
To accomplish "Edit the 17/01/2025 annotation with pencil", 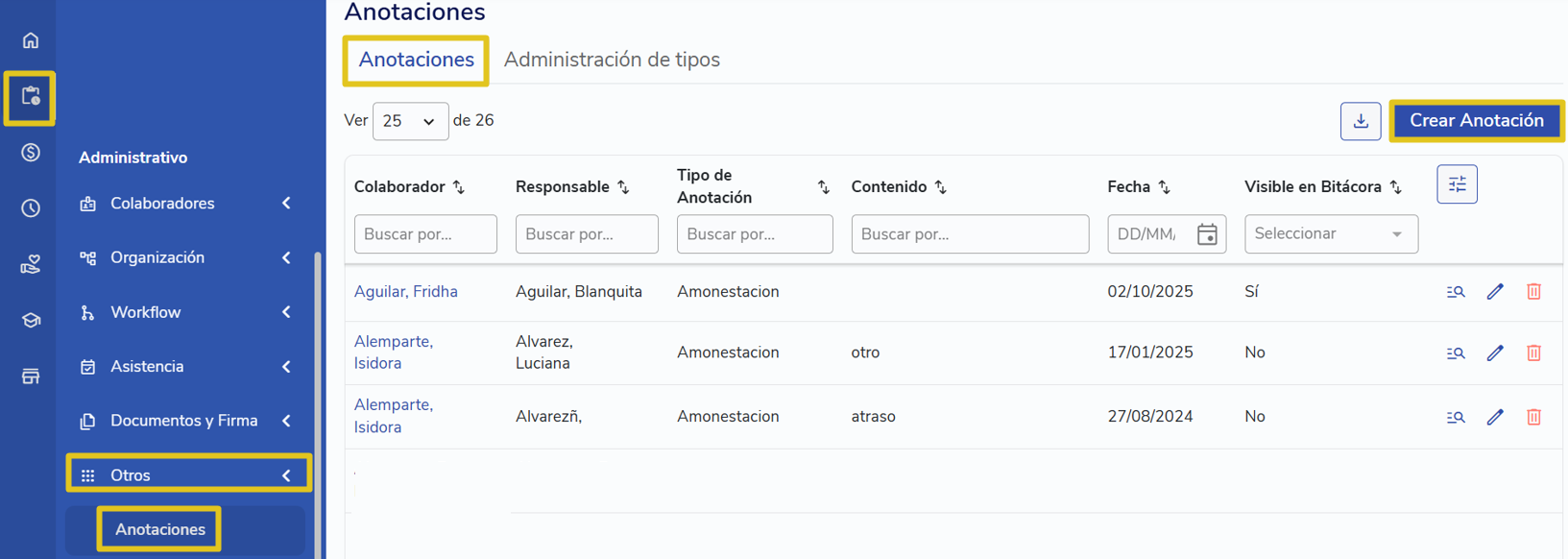I will (1495, 352).
